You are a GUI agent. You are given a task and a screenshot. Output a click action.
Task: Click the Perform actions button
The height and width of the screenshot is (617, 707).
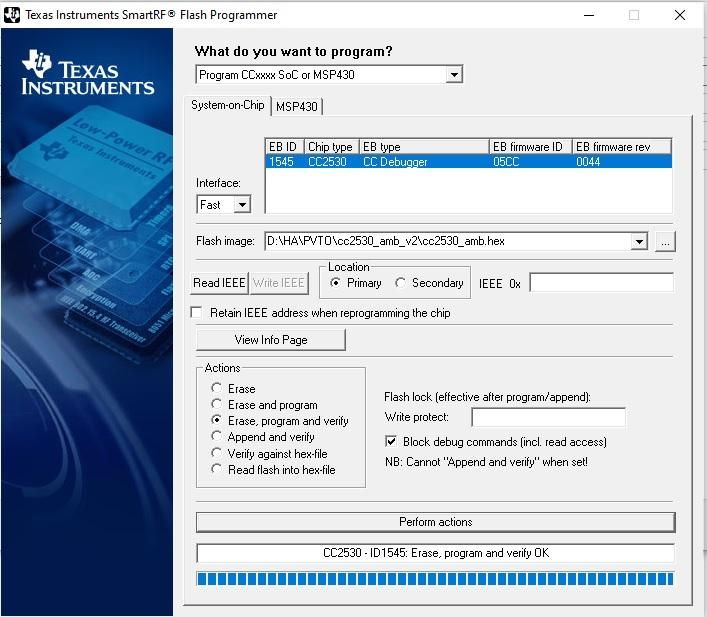436,522
